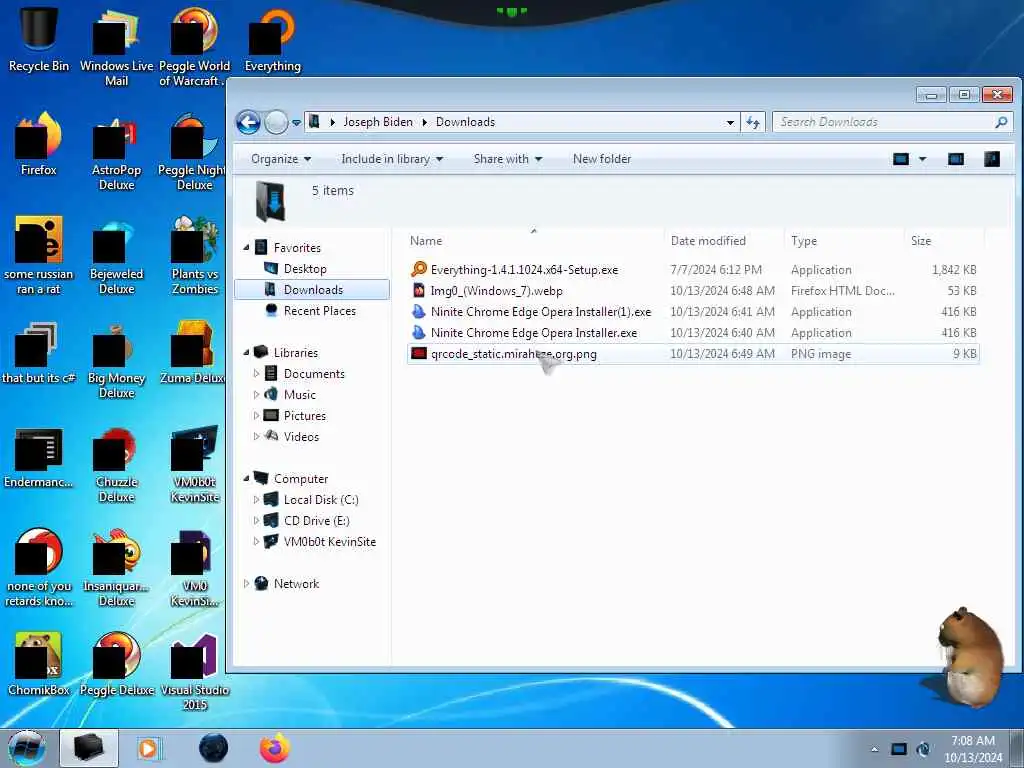Select Big Money Deluxe desktop icon
Viewport: 1024px width, 768px height.
pos(116,360)
